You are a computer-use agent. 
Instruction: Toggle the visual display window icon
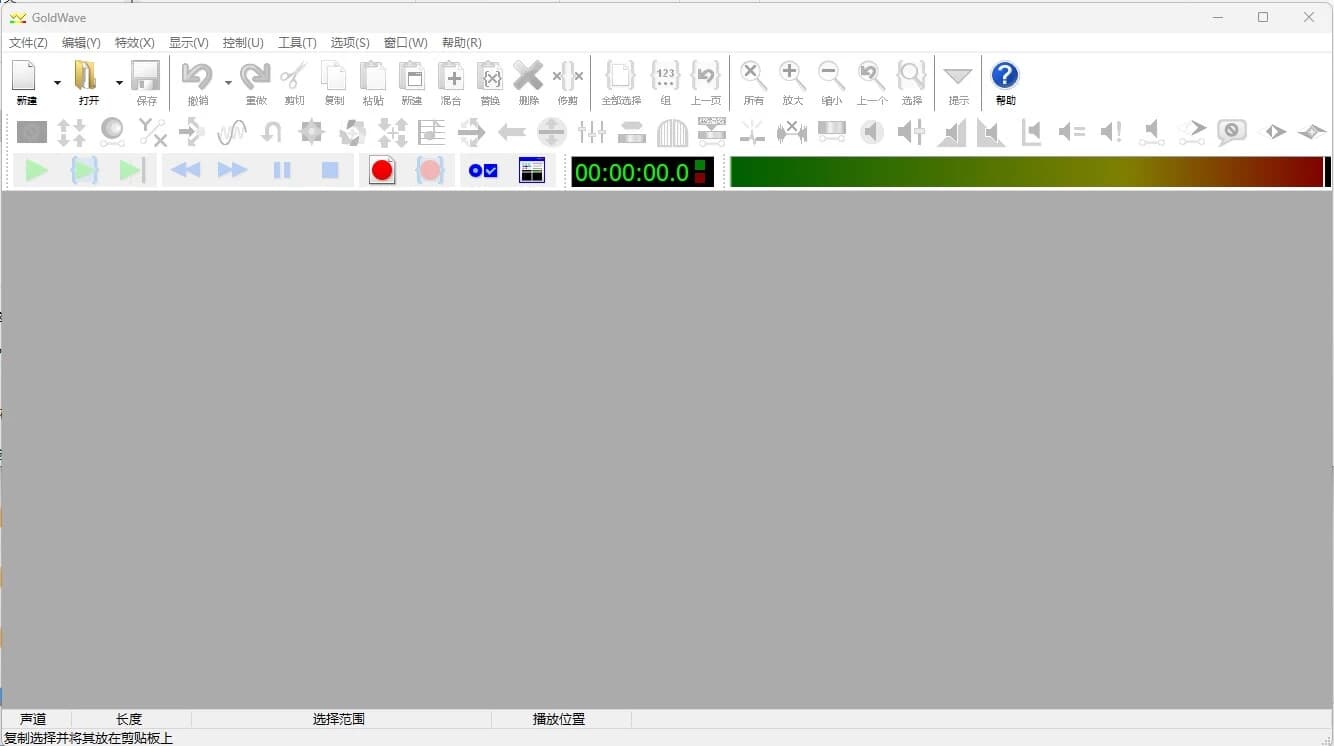click(531, 170)
